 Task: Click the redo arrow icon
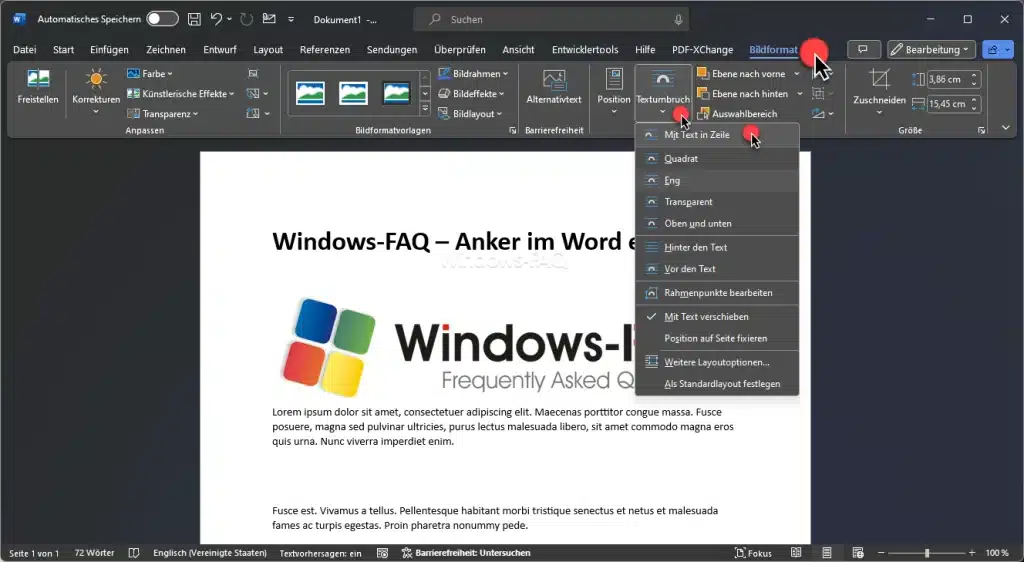246,20
